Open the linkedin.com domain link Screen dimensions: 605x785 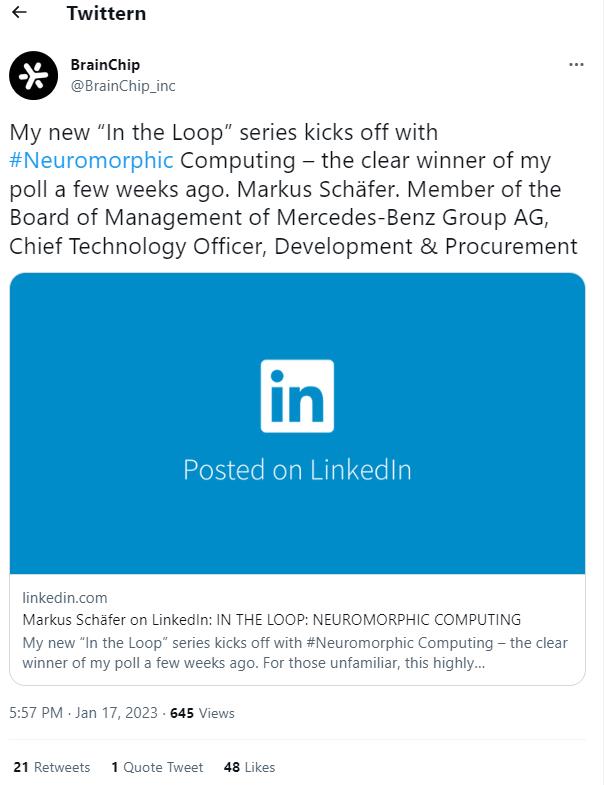pyautogui.click(x=65, y=598)
